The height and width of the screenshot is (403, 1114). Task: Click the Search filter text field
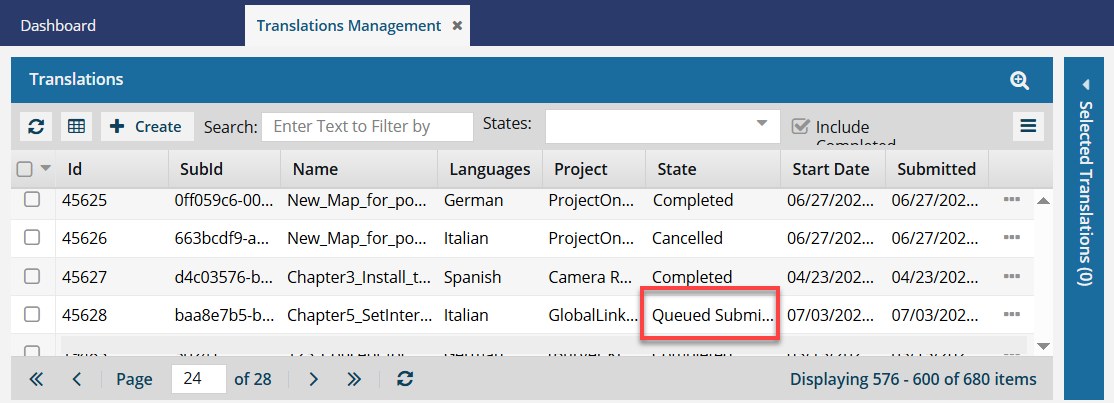pyautogui.click(x=367, y=127)
